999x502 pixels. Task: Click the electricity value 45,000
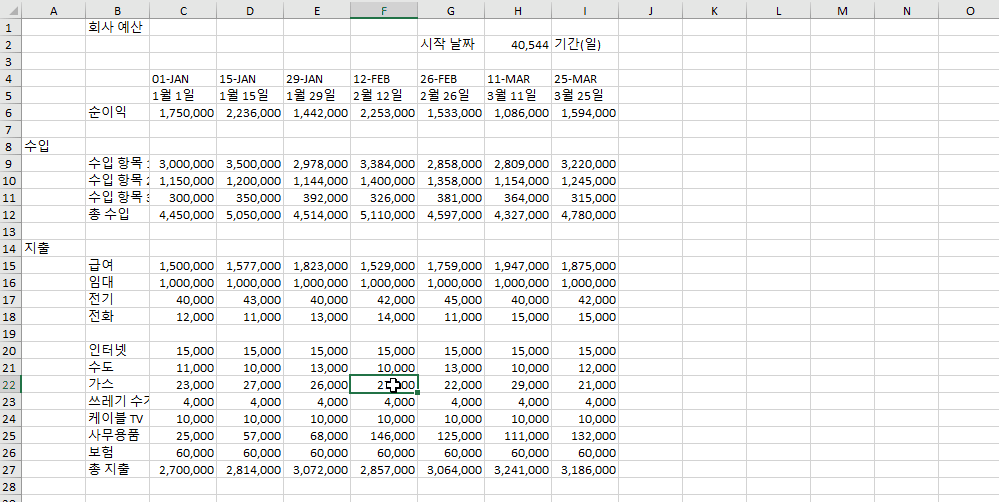point(451,299)
